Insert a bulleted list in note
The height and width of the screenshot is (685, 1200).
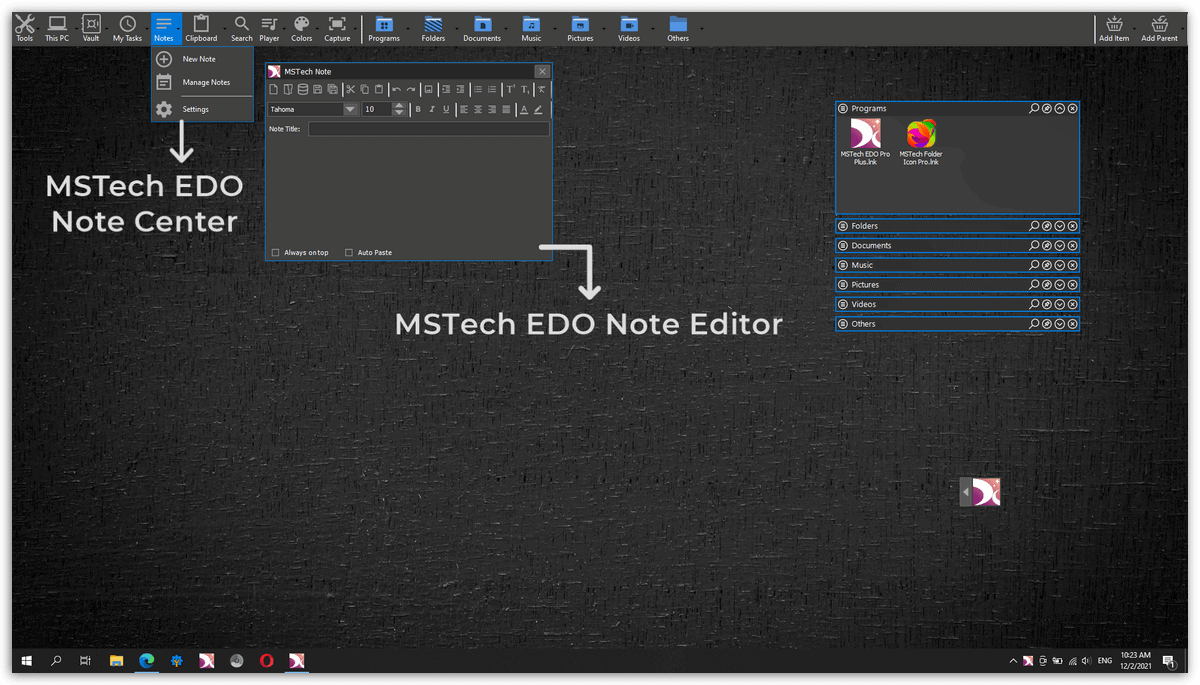(x=478, y=89)
